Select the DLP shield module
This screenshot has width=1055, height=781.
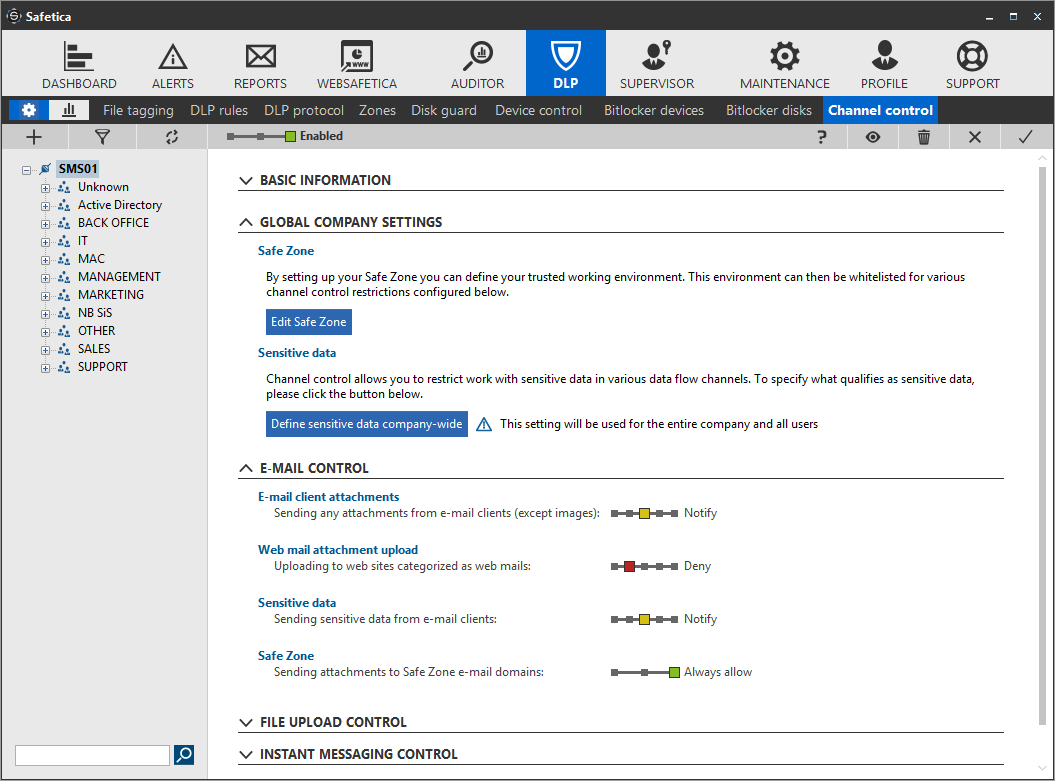click(x=566, y=63)
